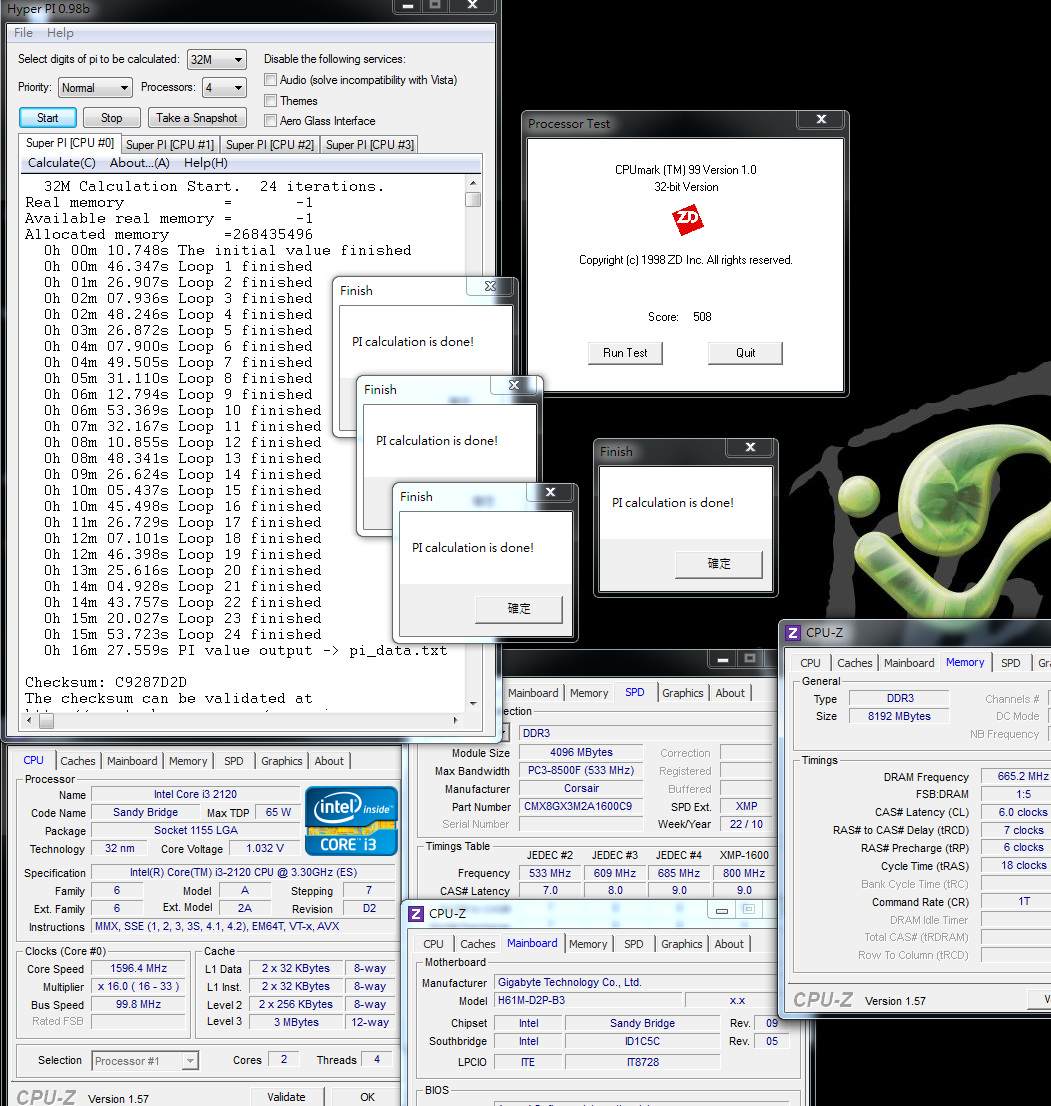The height and width of the screenshot is (1106, 1051).
Task: Open the Priority Normal dropdown
Action: [95, 87]
